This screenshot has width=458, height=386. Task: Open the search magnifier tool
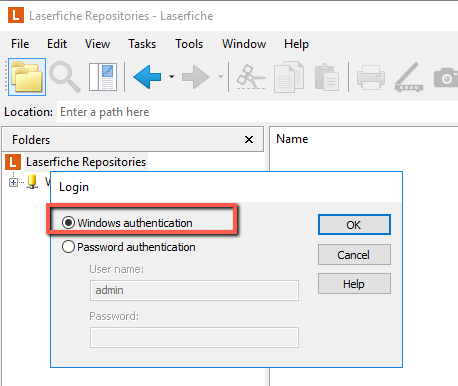click(65, 77)
